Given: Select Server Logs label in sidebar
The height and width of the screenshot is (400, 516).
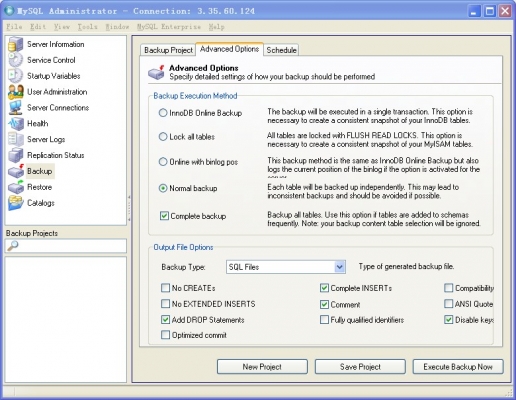Looking at the screenshot, I should [46, 139].
